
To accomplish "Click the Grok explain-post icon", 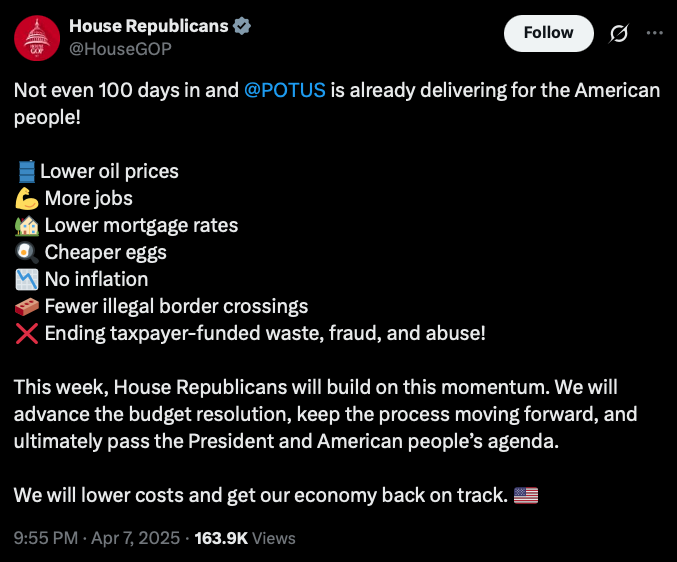I will [x=618, y=34].
